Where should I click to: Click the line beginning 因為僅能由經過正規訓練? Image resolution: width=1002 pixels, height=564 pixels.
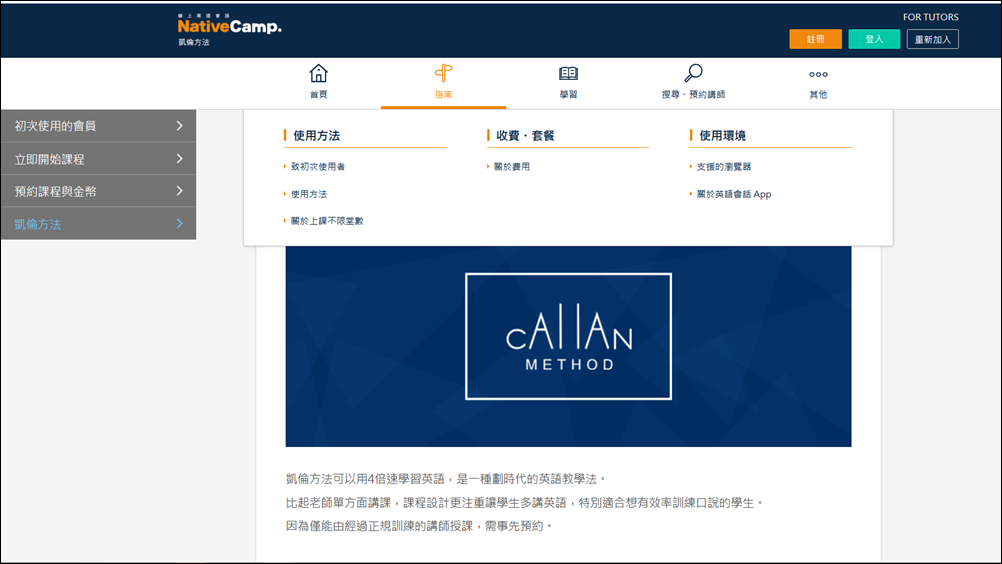(419, 526)
